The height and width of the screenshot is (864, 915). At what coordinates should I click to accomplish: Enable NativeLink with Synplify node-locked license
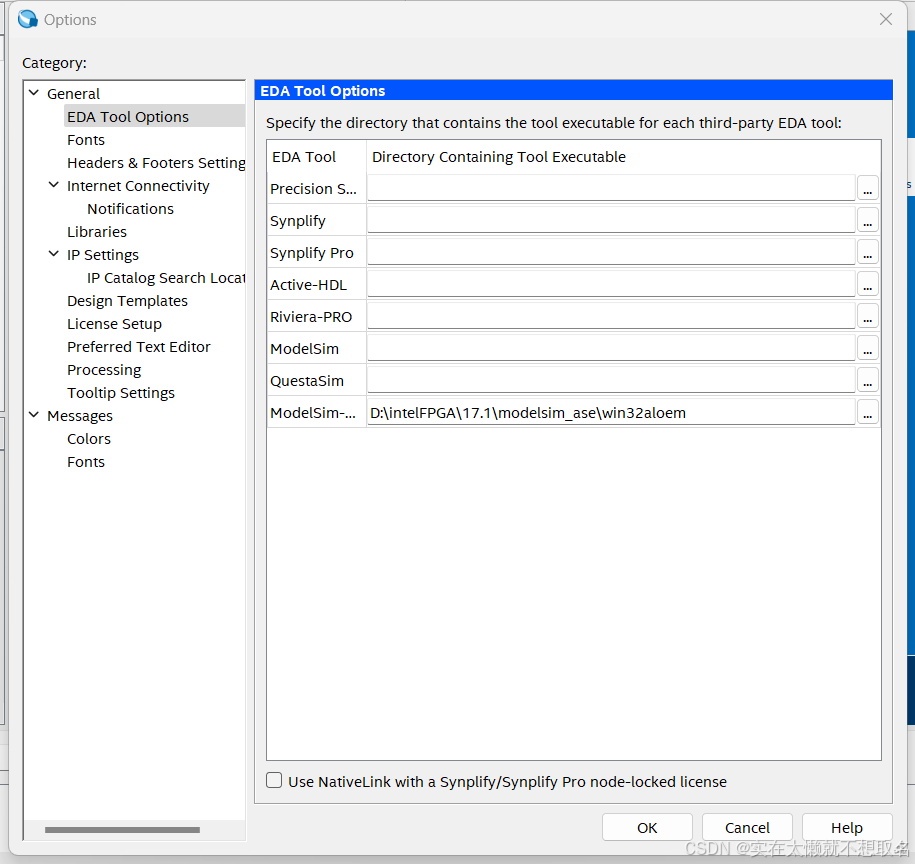(274, 781)
